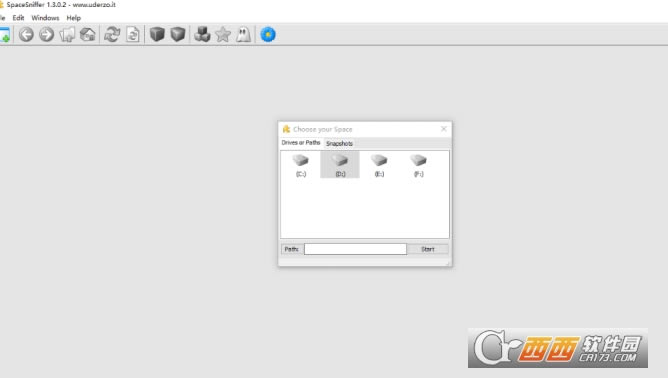Go back with the left arrow icon
Image resolution: width=668 pixels, height=378 pixels.
tap(26, 35)
